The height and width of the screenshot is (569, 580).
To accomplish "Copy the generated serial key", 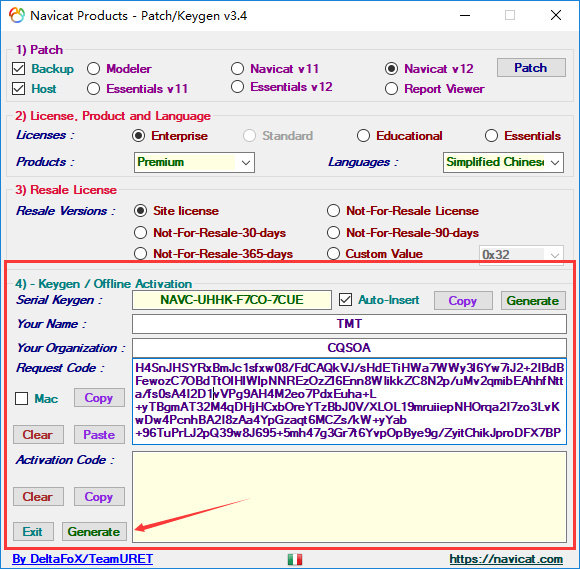I will 463,300.
